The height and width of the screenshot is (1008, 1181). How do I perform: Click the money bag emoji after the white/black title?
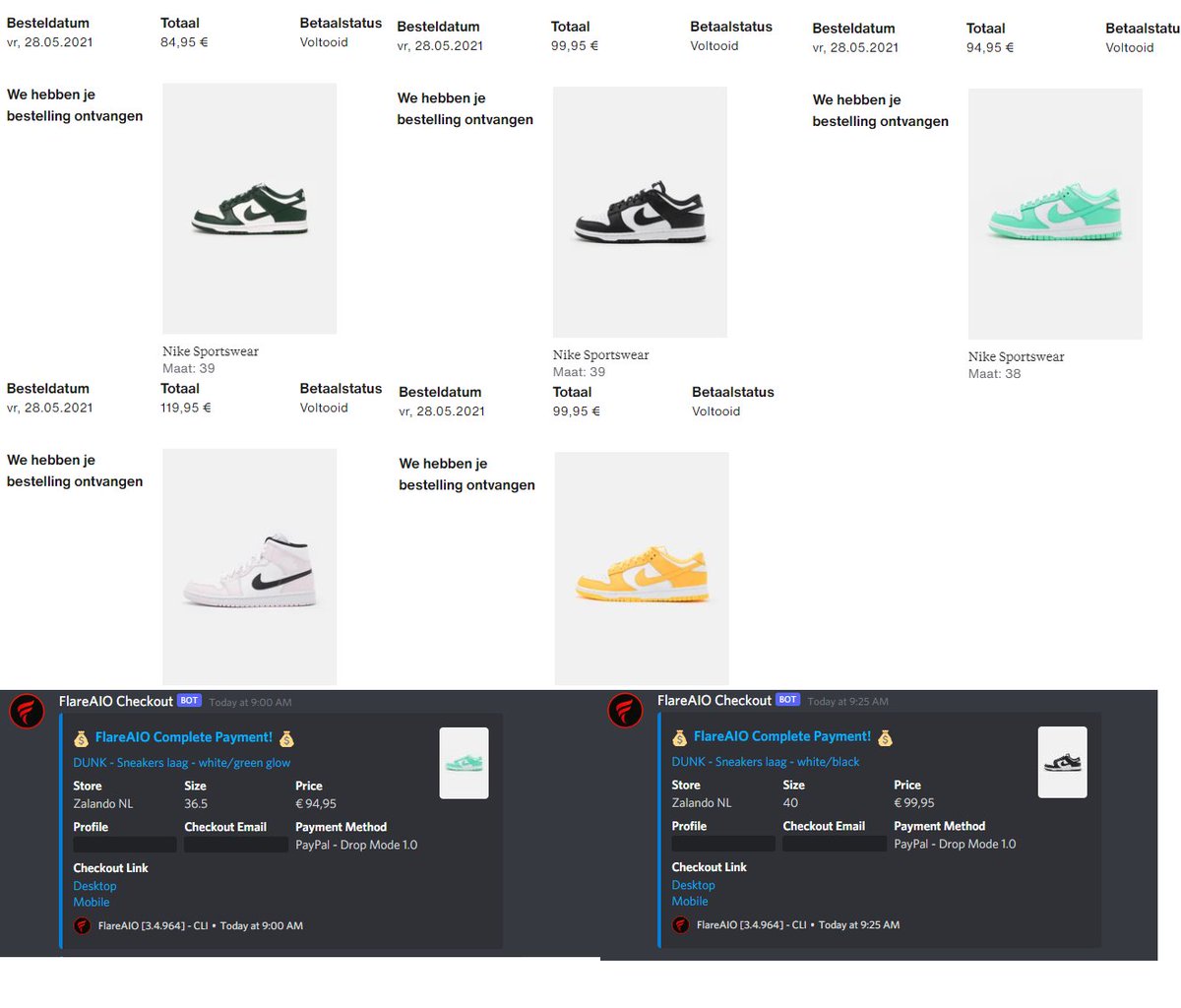tap(885, 737)
